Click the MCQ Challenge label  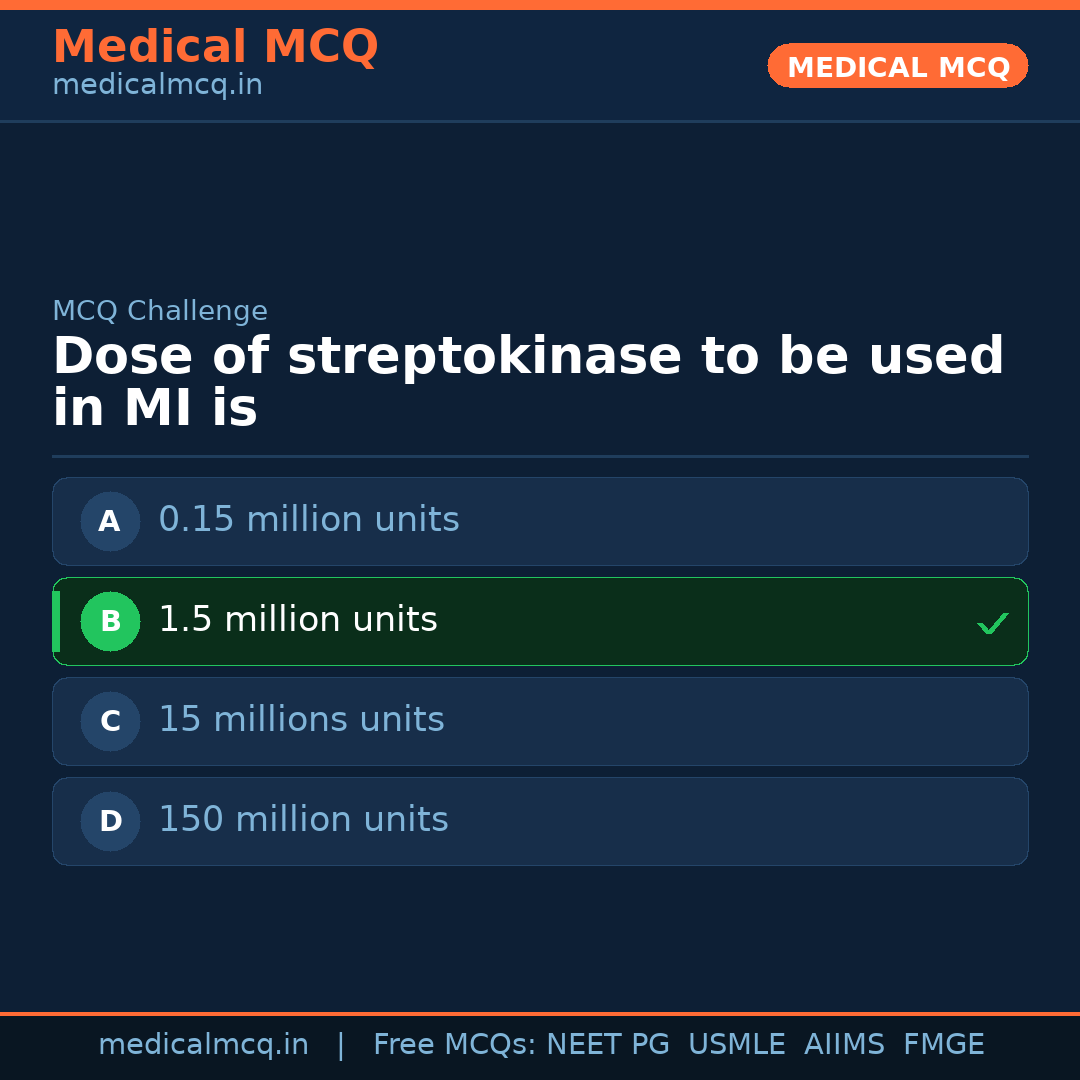(x=160, y=311)
